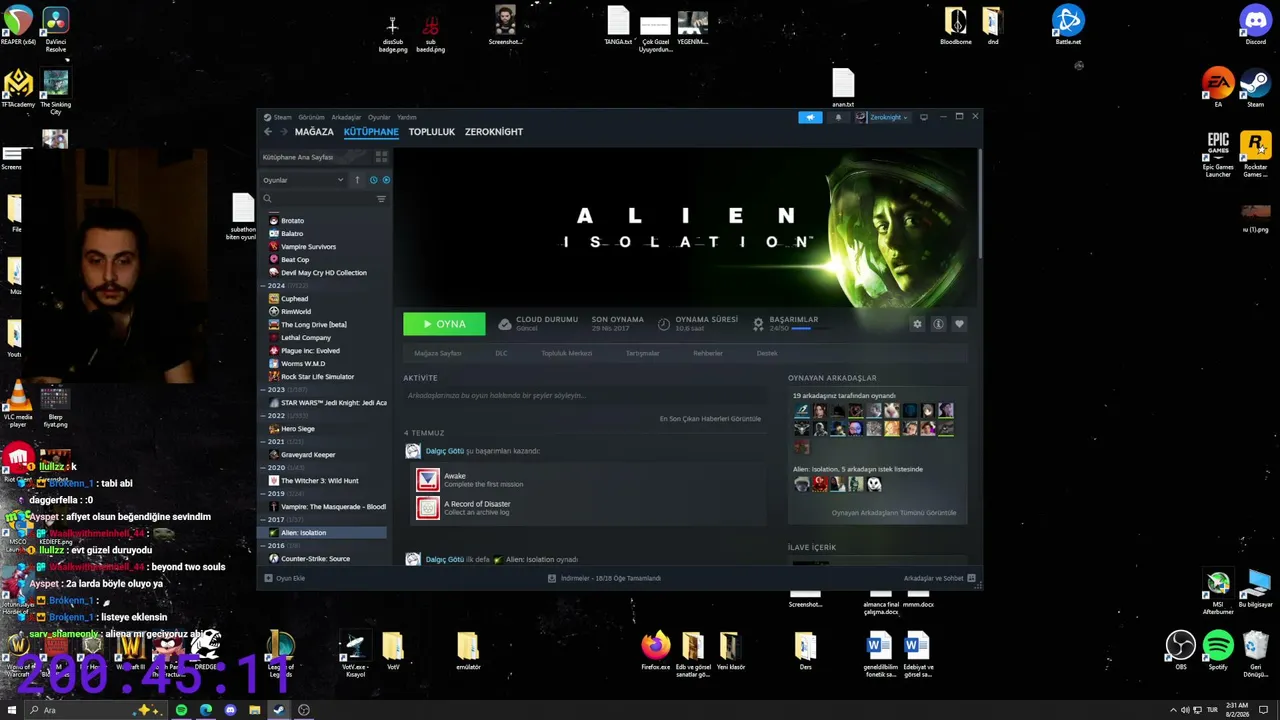Screen dimensions: 1280x720
Task: Open Mağaza Sayfası link for the game
Action: pos(438,353)
